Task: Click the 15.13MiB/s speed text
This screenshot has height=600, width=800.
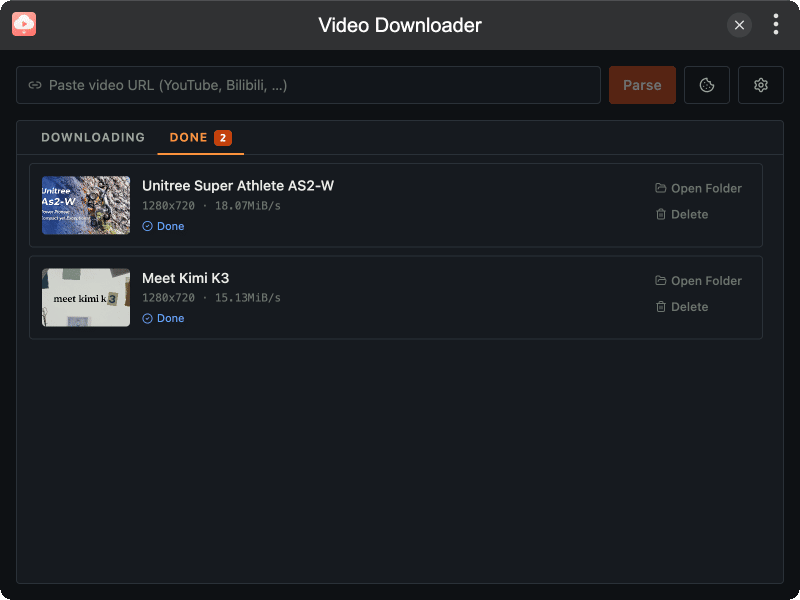Action: [x=247, y=298]
